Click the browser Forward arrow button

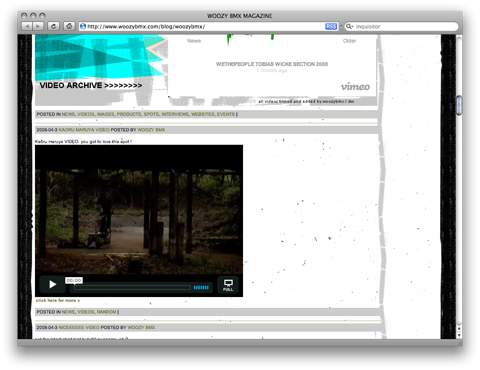click(38, 26)
